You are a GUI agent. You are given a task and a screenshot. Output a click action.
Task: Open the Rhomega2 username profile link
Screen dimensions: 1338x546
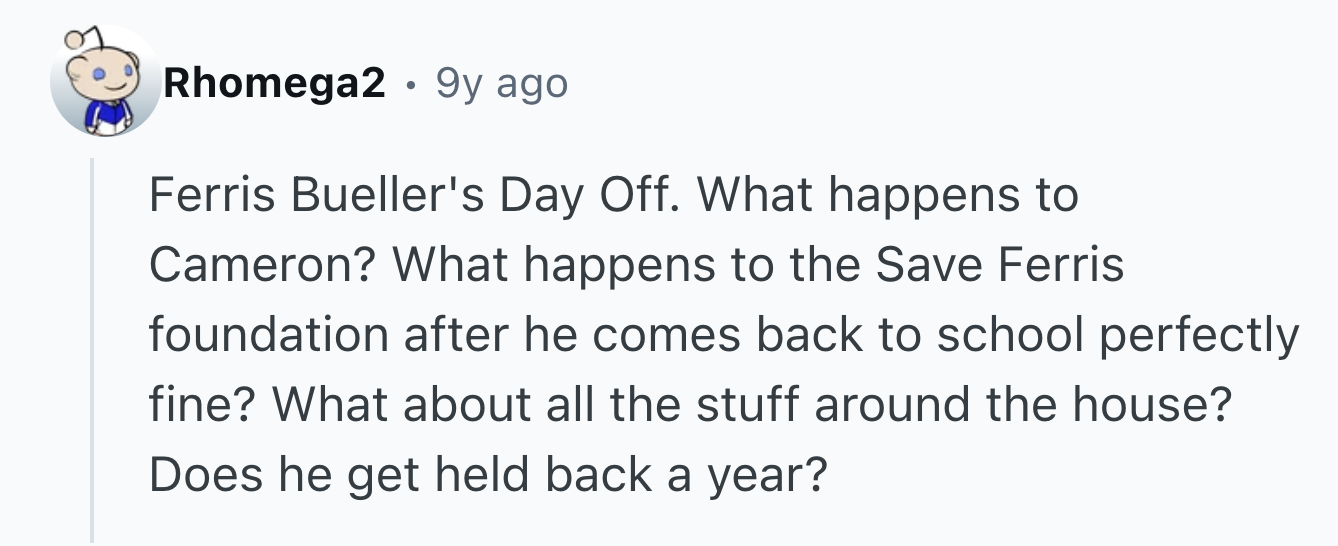(x=275, y=84)
